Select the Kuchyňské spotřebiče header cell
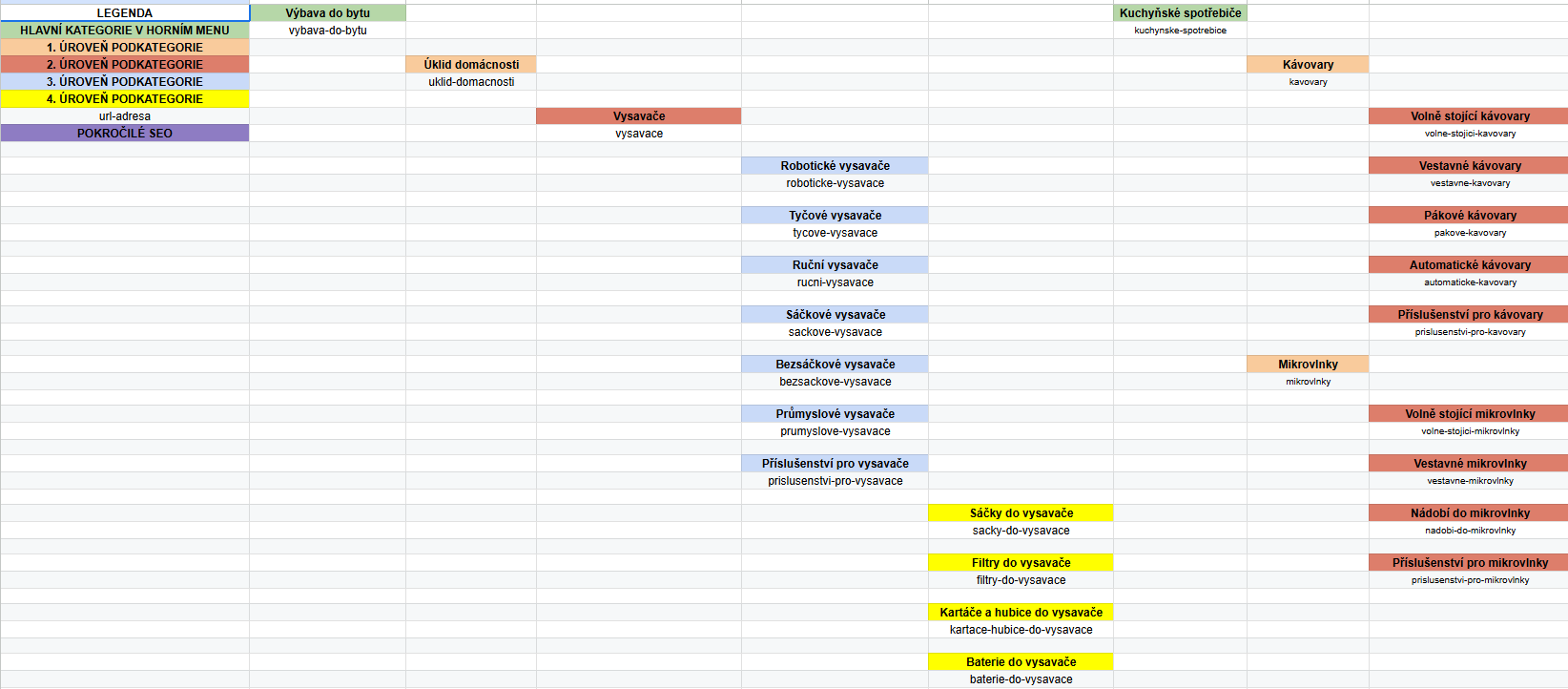 [x=1180, y=13]
